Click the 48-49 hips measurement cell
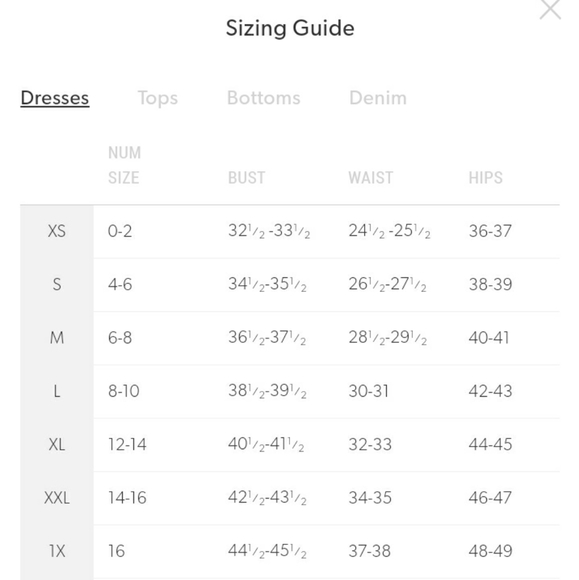579x580 pixels. click(490, 551)
